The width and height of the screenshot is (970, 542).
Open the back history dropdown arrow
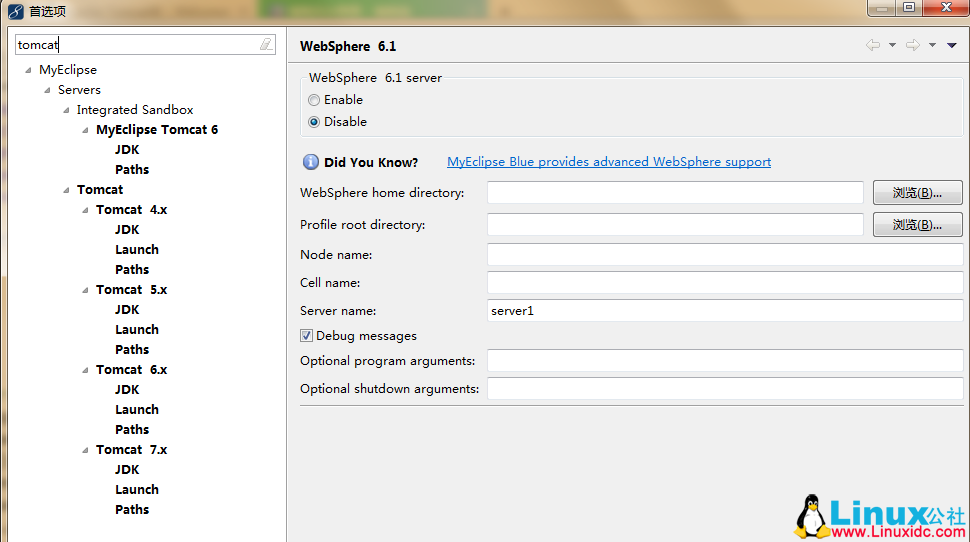(892, 45)
